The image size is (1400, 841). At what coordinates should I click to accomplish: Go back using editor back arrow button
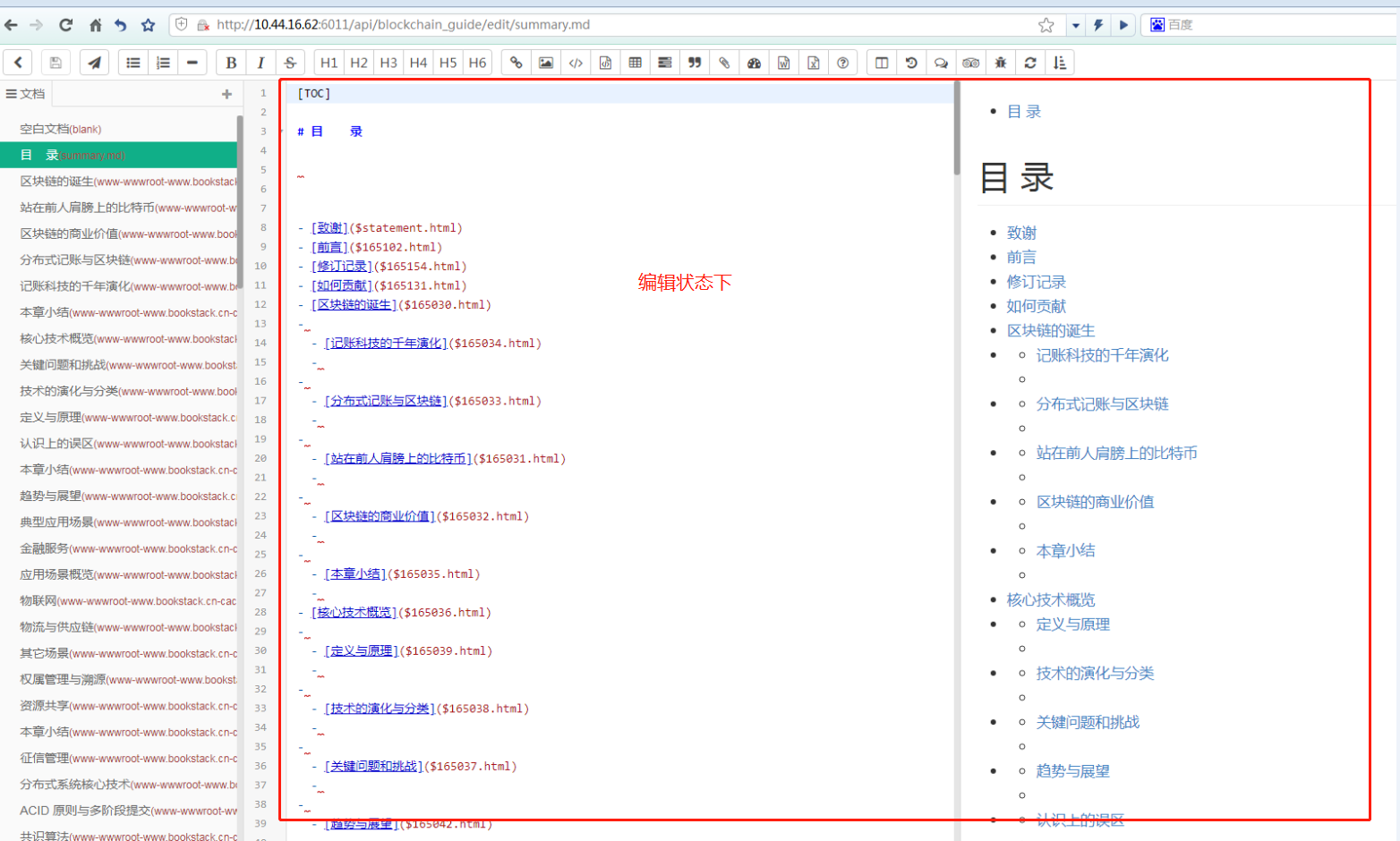click(x=18, y=63)
